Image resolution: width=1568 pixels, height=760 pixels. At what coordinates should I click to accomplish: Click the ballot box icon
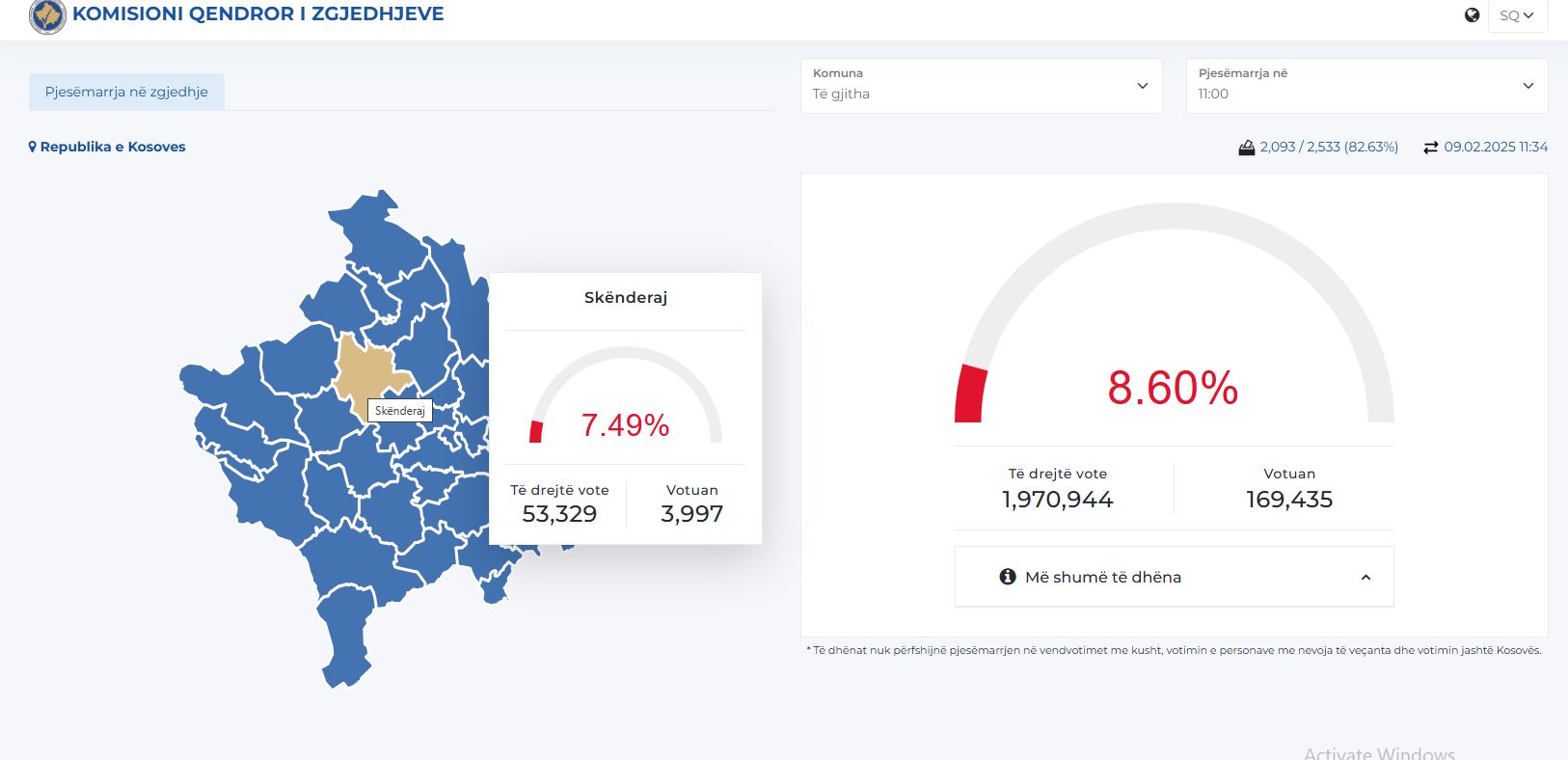[x=1246, y=148]
